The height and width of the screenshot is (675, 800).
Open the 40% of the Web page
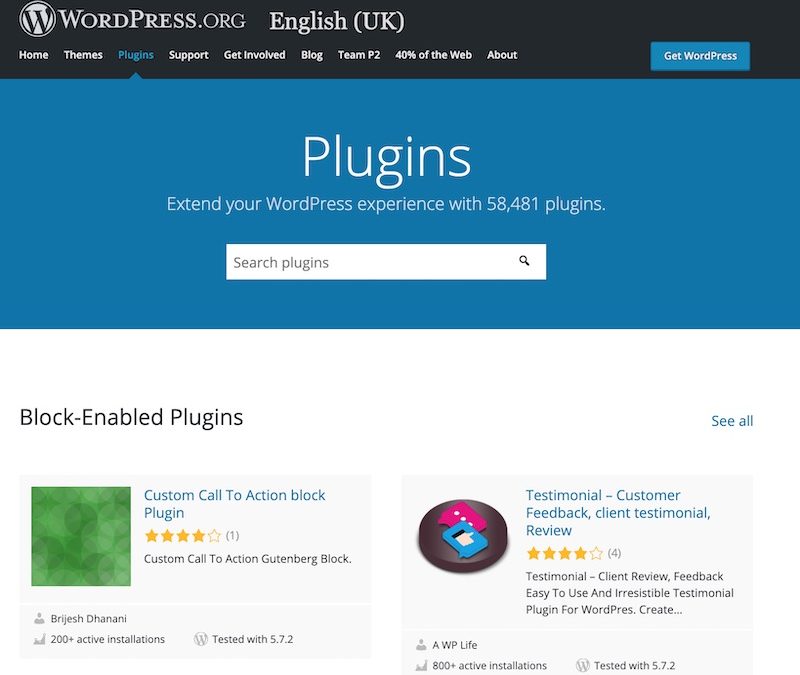pyautogui.click(x=433, y=55)
